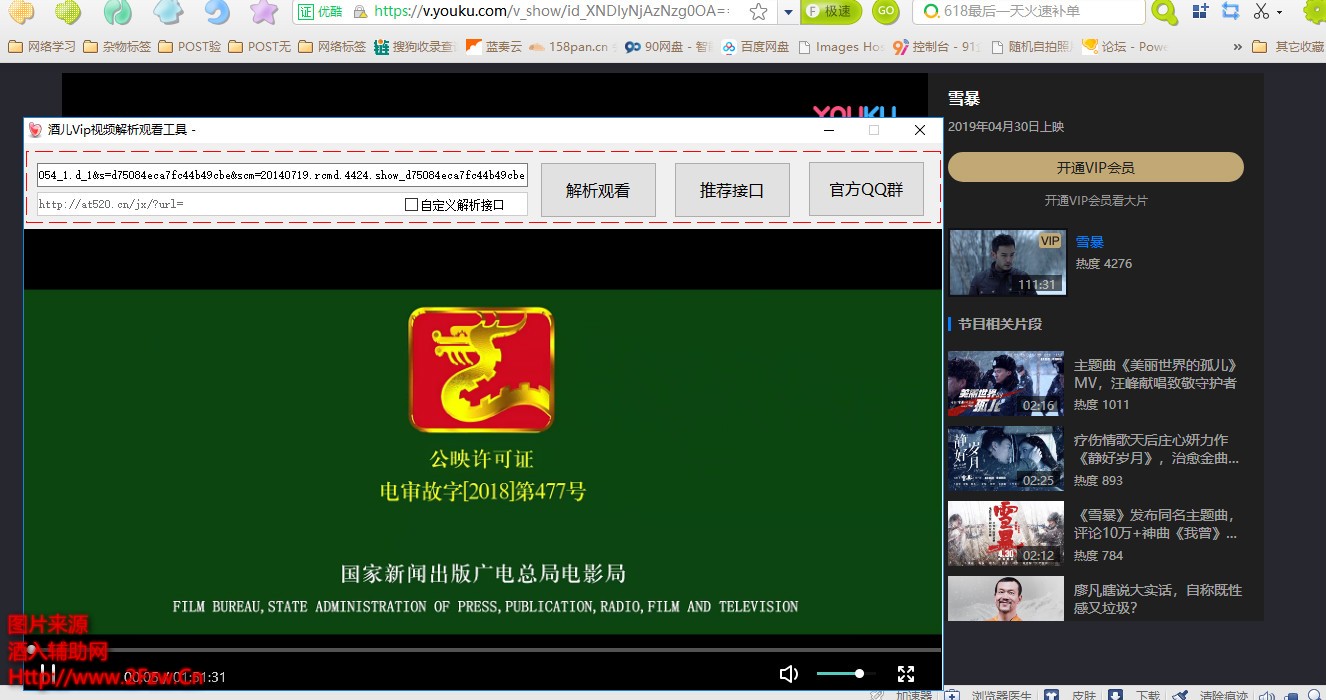Screen dimensions: 1326x700
Task: Open the 蓝奏云 bookmark
Action: [x=493, y=47]
